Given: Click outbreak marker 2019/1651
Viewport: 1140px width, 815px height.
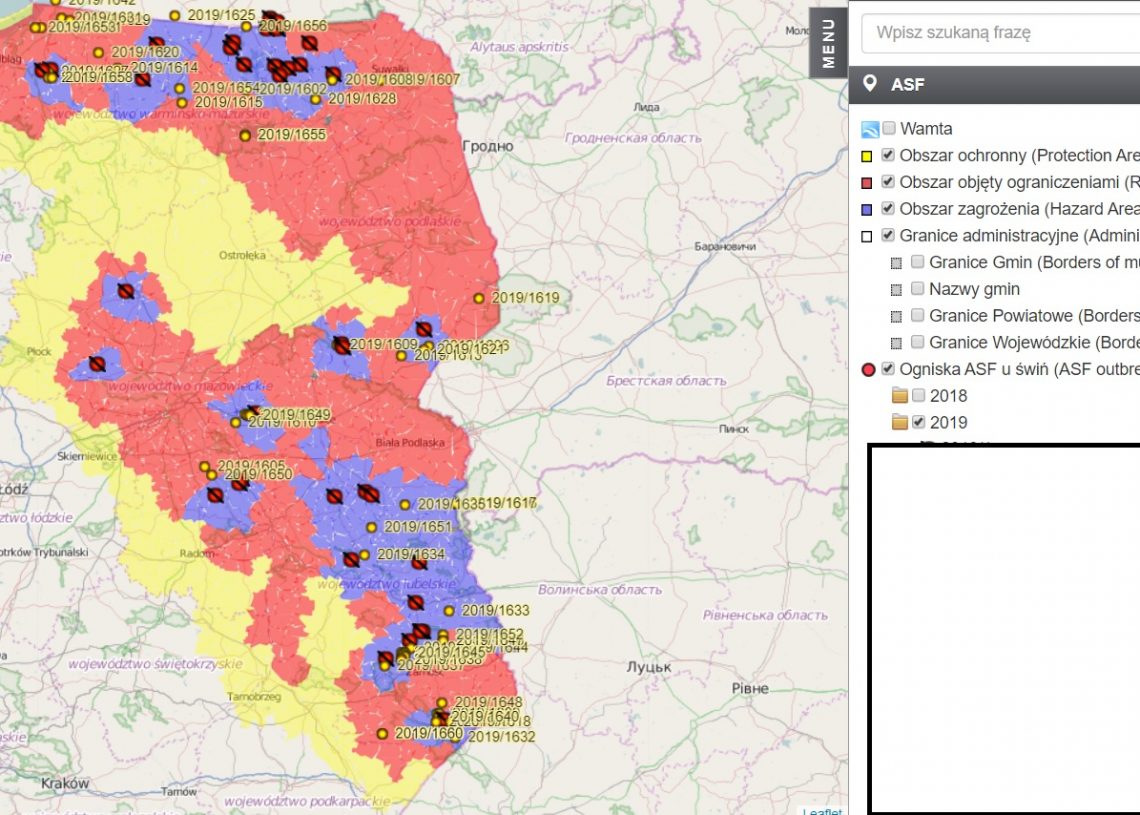Looking at the screenshot, I should tap(372, 527).
